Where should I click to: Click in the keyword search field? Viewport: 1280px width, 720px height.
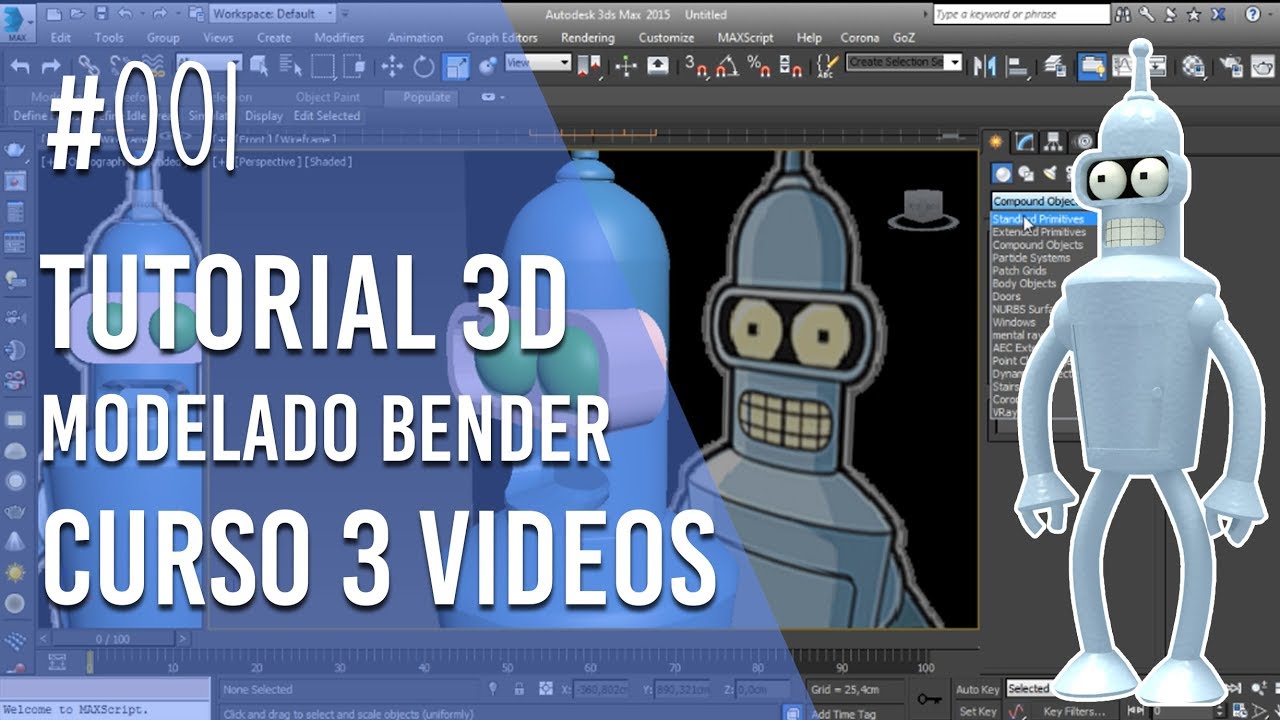[x=1021, y=14]
